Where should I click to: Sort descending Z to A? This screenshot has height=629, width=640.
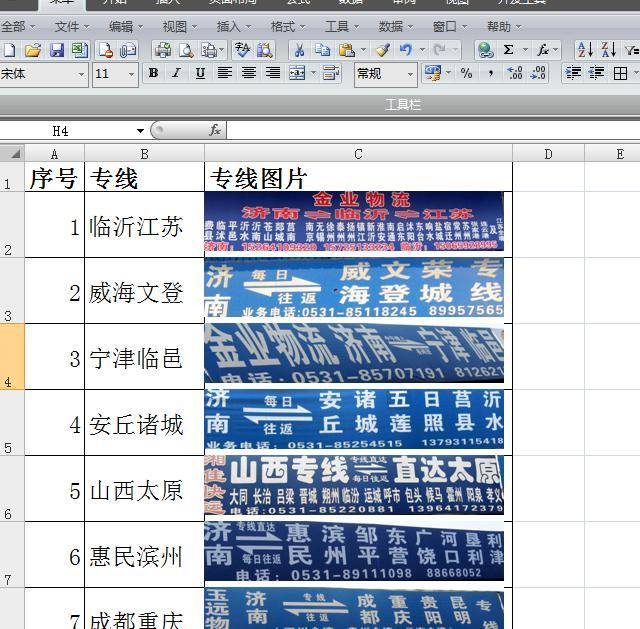tap(609, 50)
